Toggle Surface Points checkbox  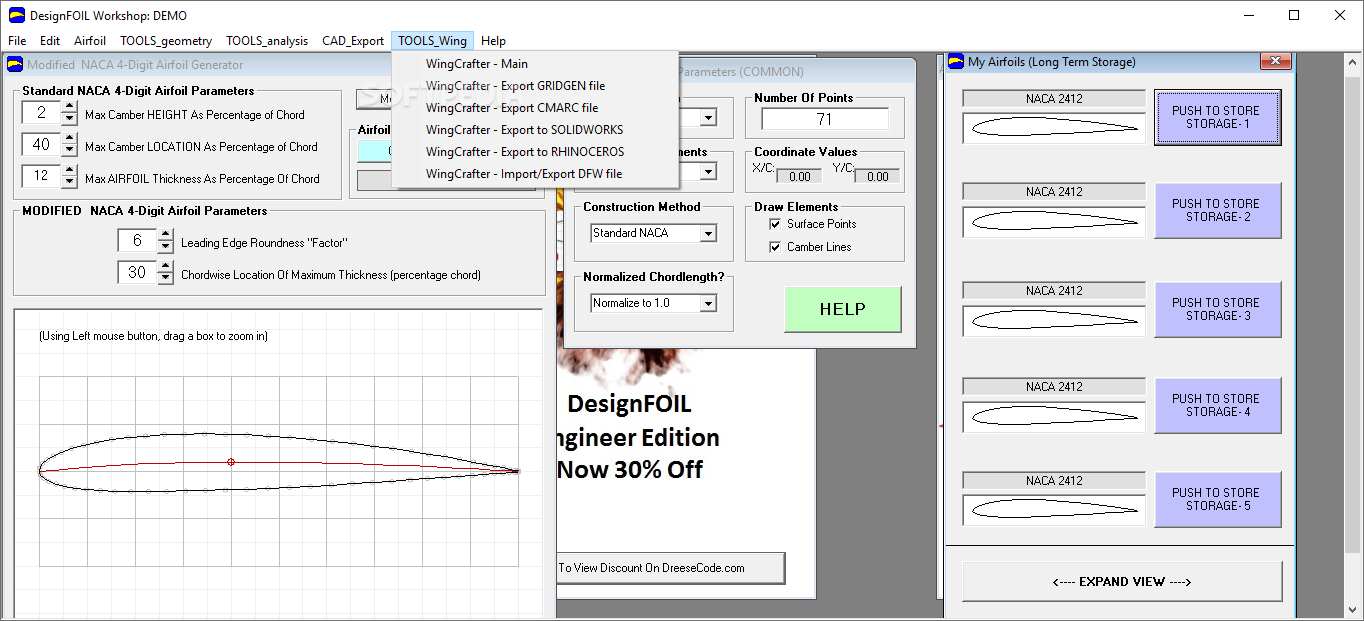tap(775, 224)
